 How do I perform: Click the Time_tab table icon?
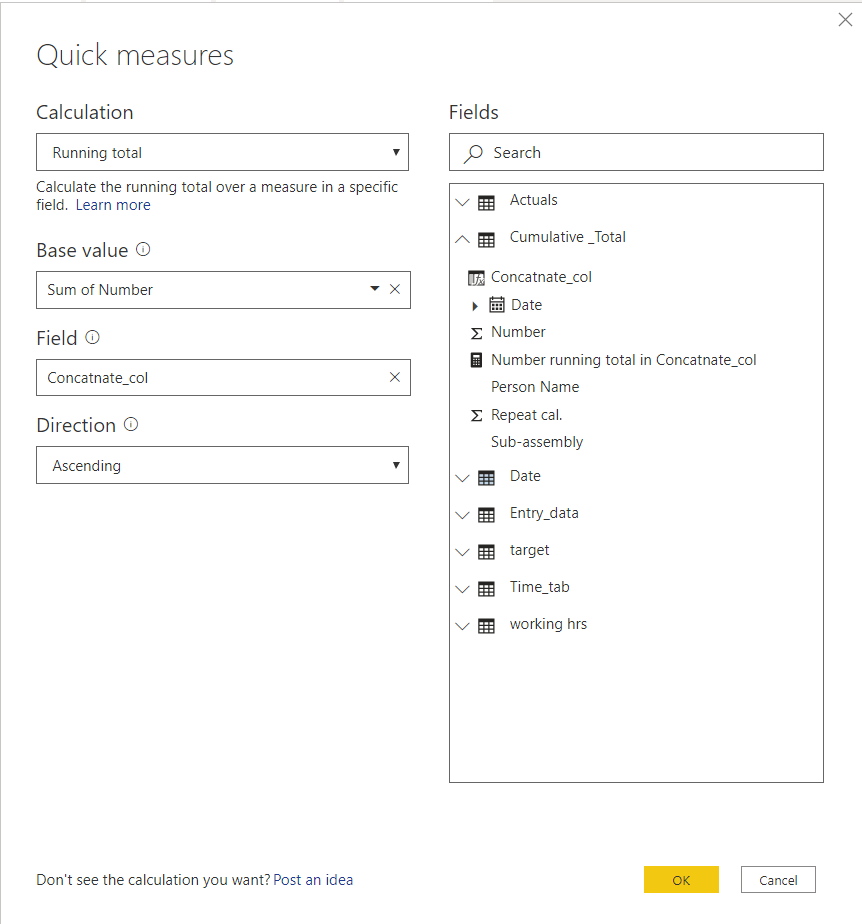[x=486, y=589]
